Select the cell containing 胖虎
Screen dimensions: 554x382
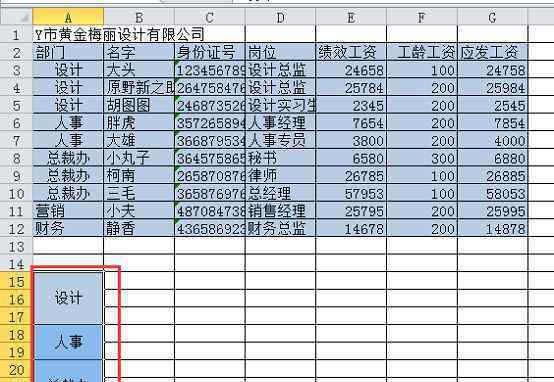pyautogui.click(x=139, y=123)
